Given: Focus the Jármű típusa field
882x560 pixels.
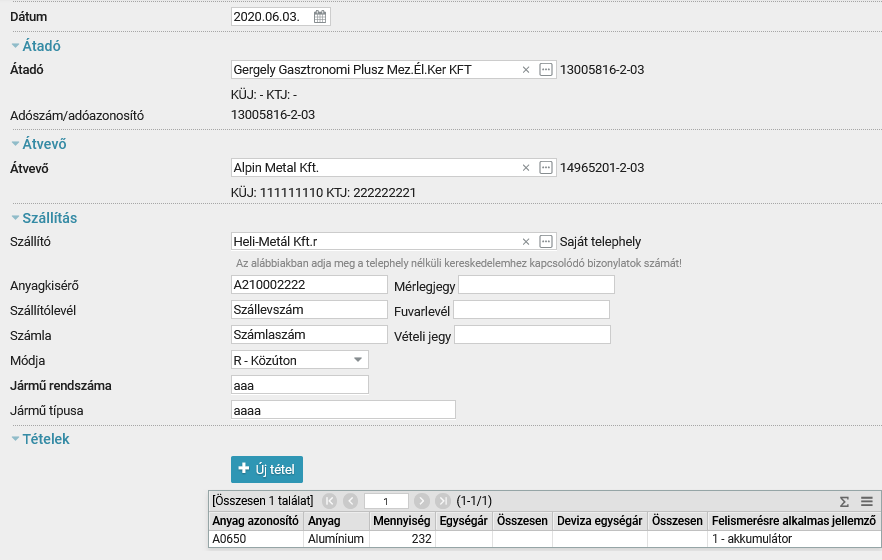Looking at the screenshot, I should 343,410.
